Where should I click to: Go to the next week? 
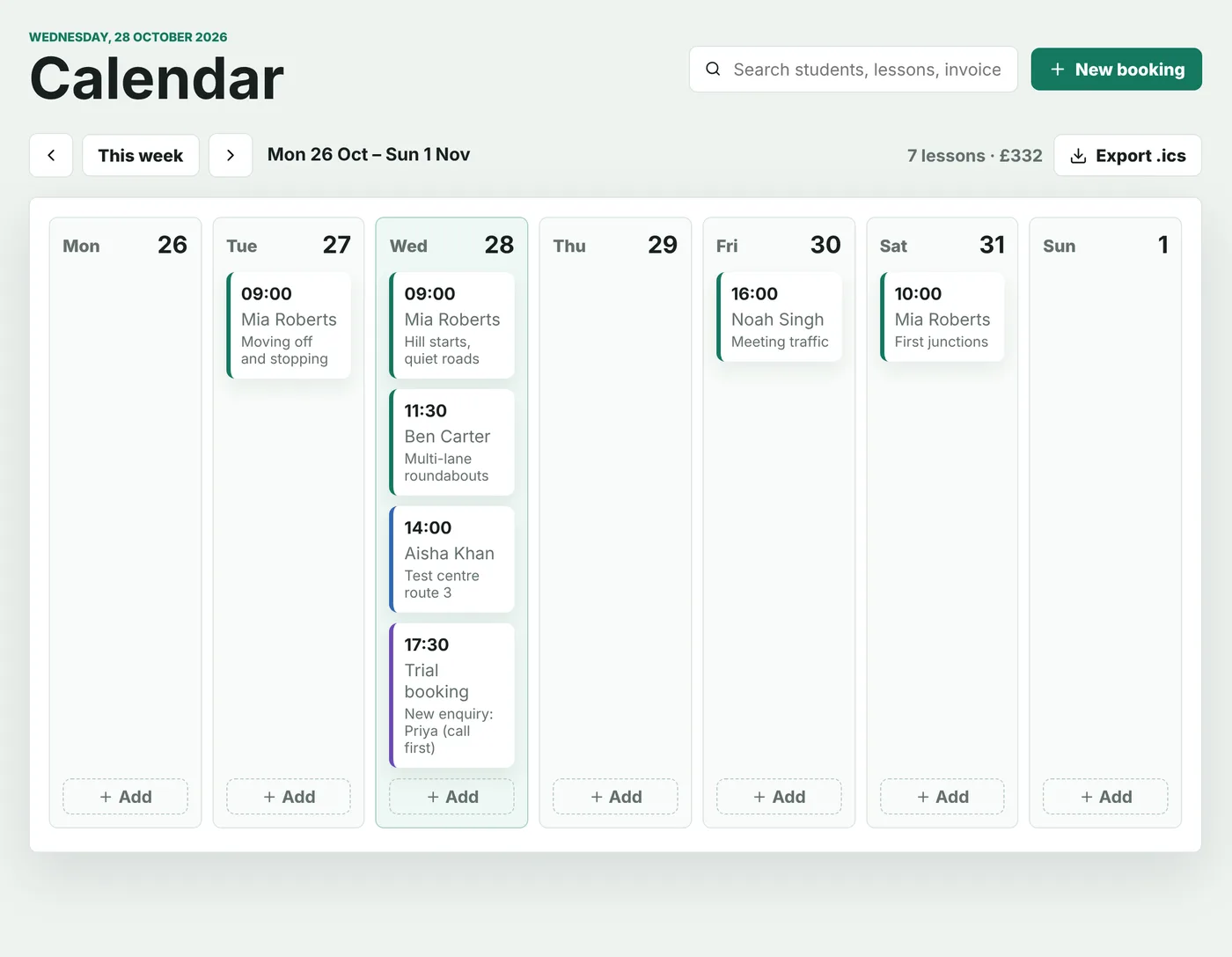[x=231, y=156]
